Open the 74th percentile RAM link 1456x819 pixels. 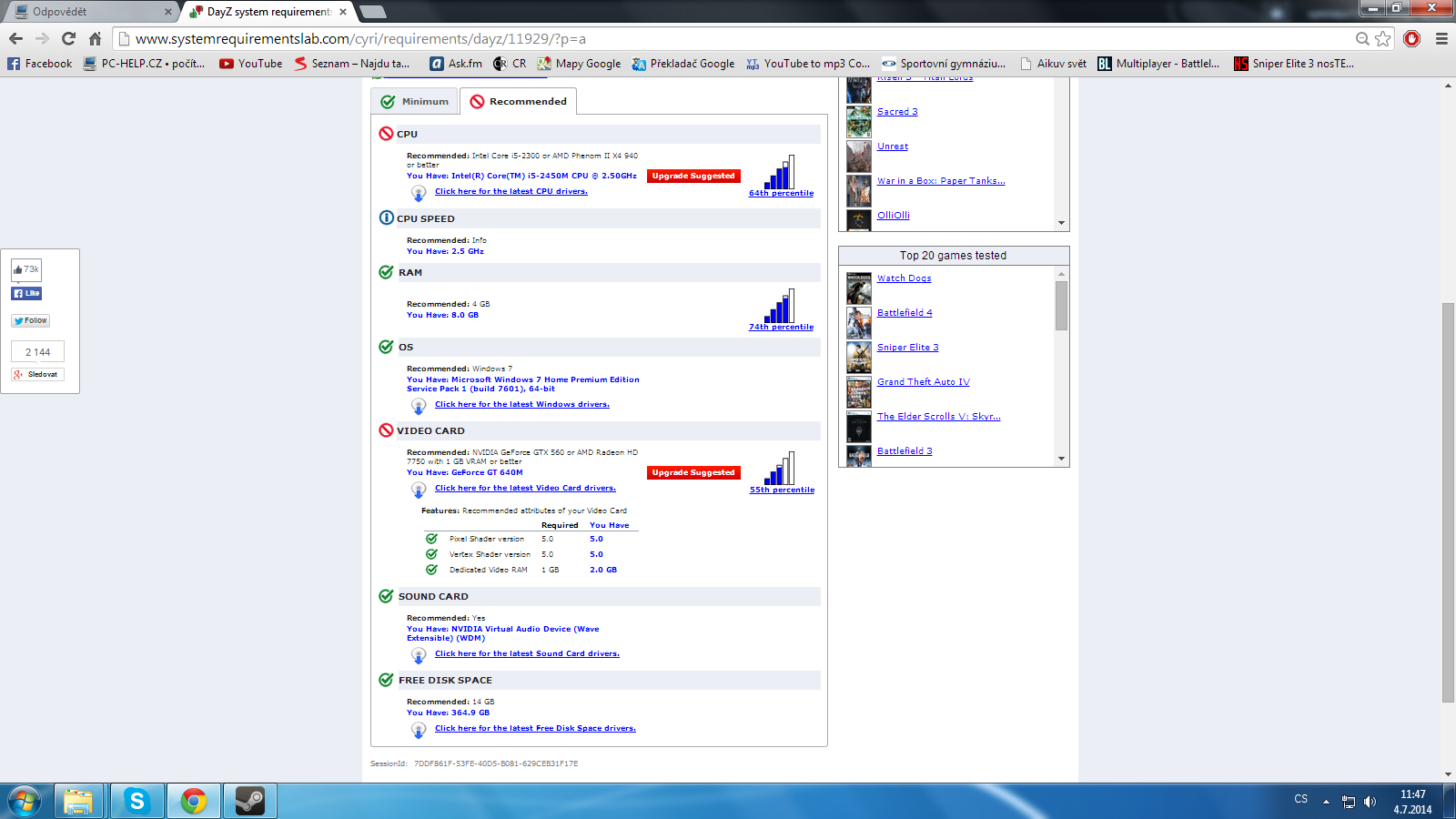click(x=781, y=328)
